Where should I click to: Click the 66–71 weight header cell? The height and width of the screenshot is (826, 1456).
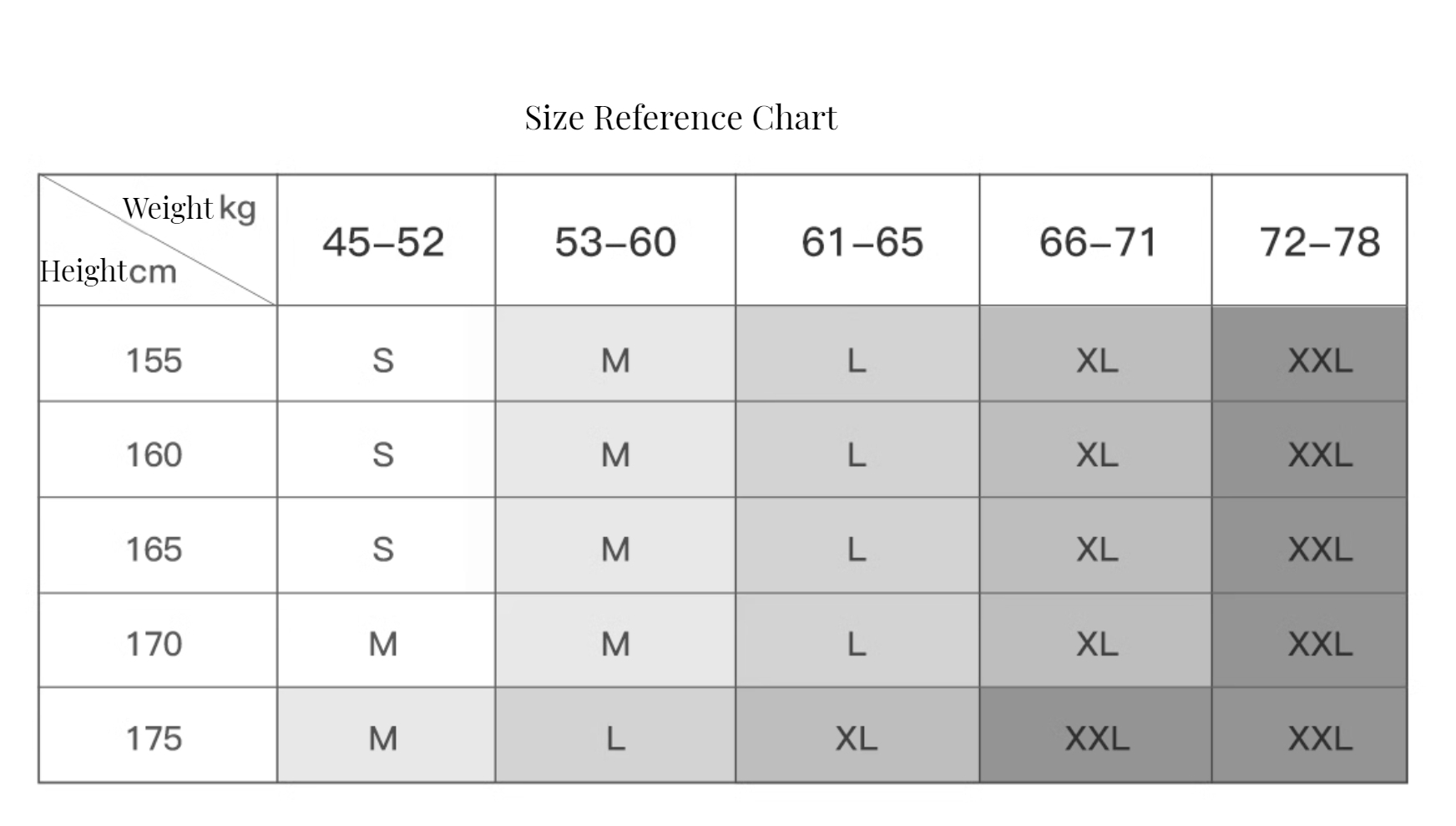1095,241
